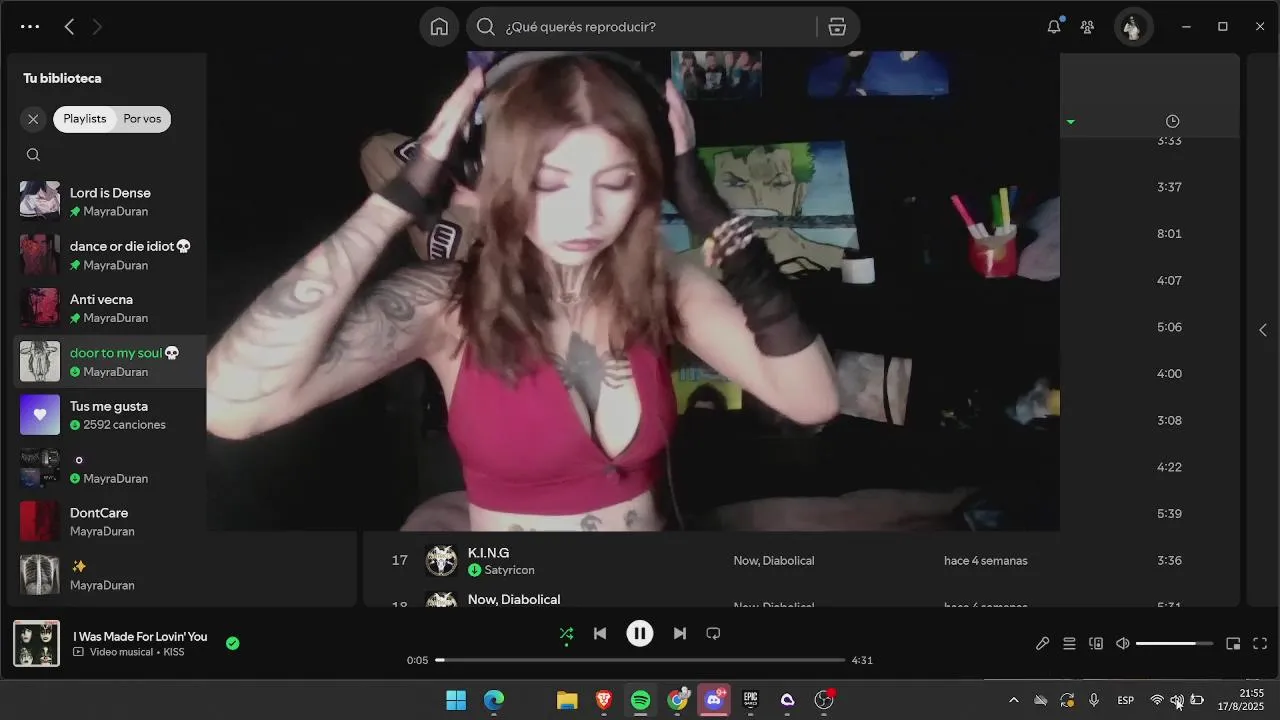Sort tracks by duration clock icon
1280x720 pixels.
[1172, 121]
